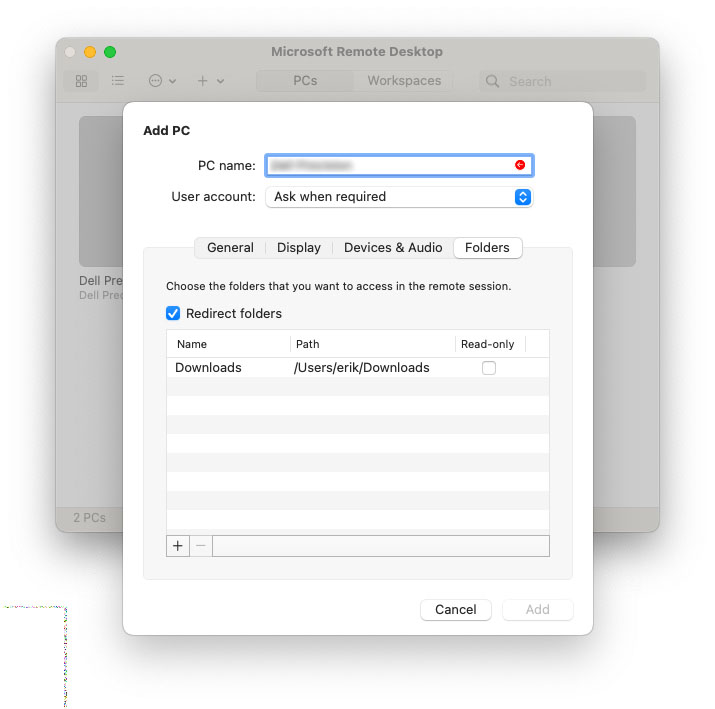Click the Search field in main window

[562, 81]
